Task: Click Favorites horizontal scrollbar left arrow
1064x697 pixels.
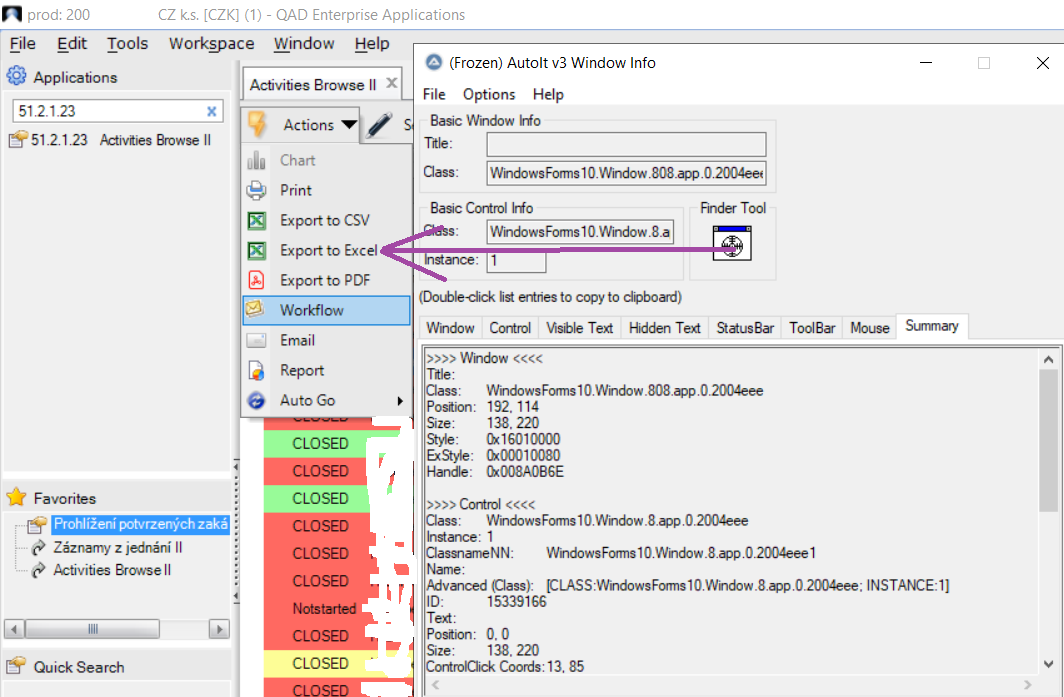Action: pos(14,629)
